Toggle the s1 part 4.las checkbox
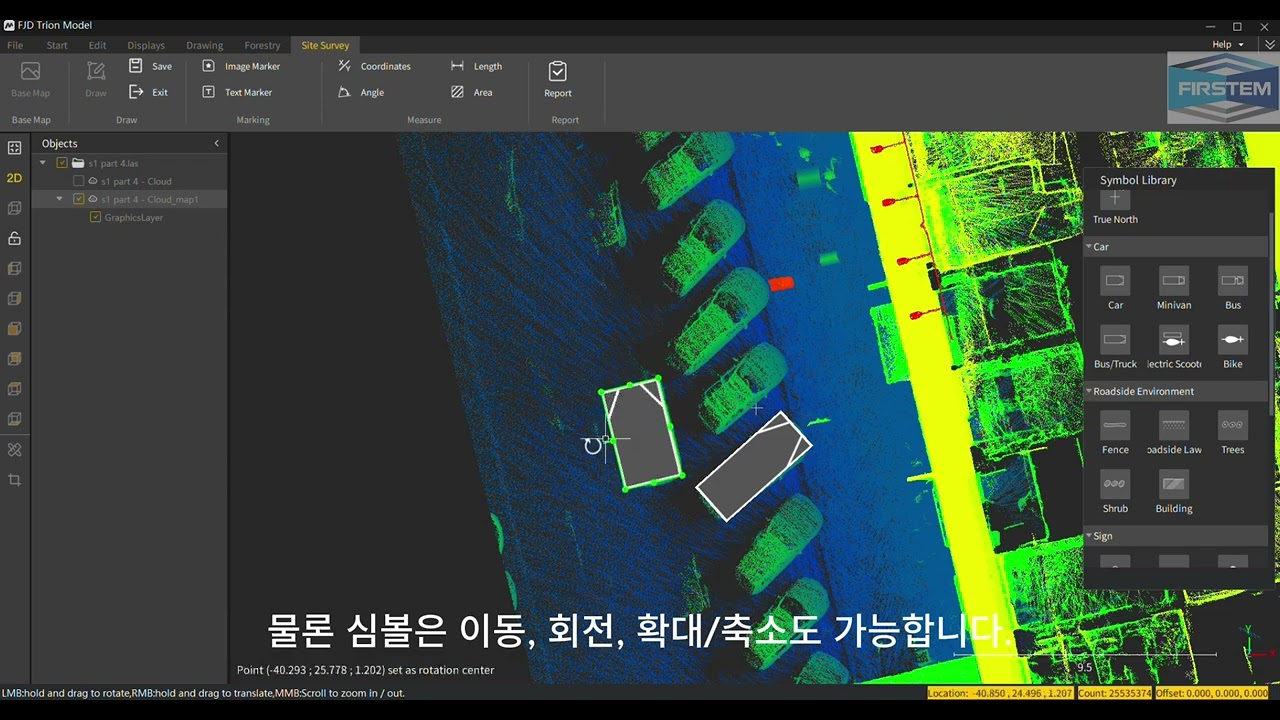Image resolution: width=1280 pixels, height=720 pixels. tap(62, 163)
